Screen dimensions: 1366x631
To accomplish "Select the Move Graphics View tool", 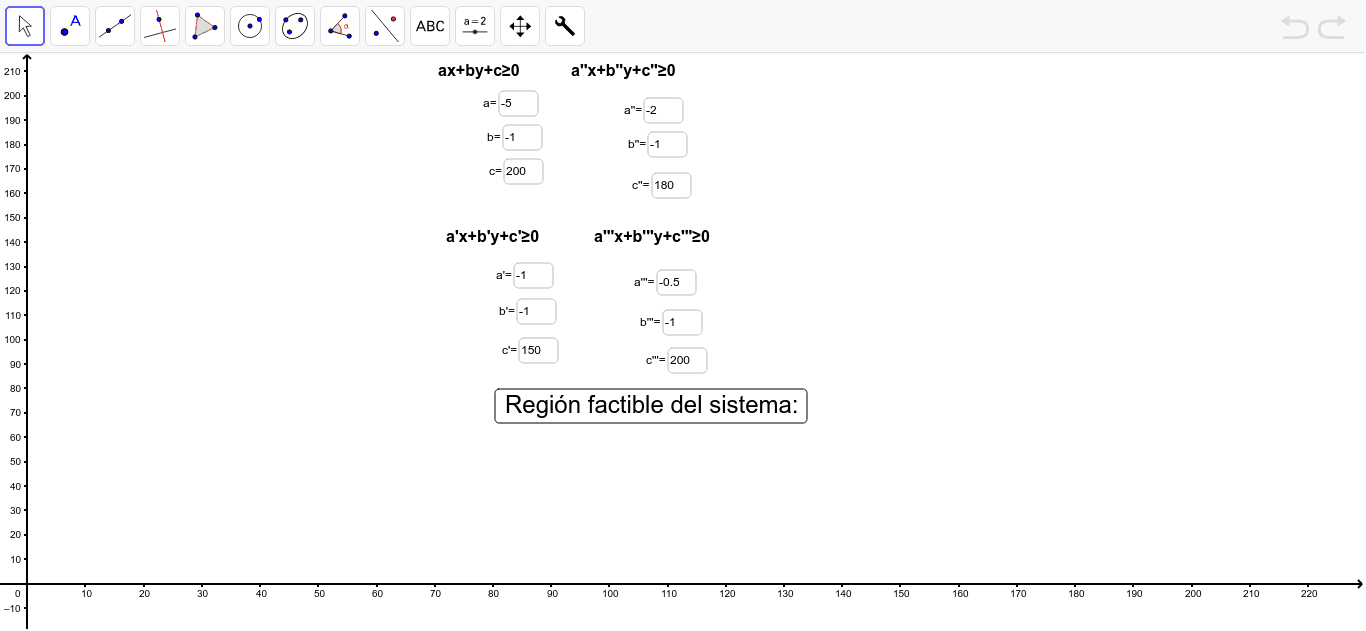I will (520, 26).
